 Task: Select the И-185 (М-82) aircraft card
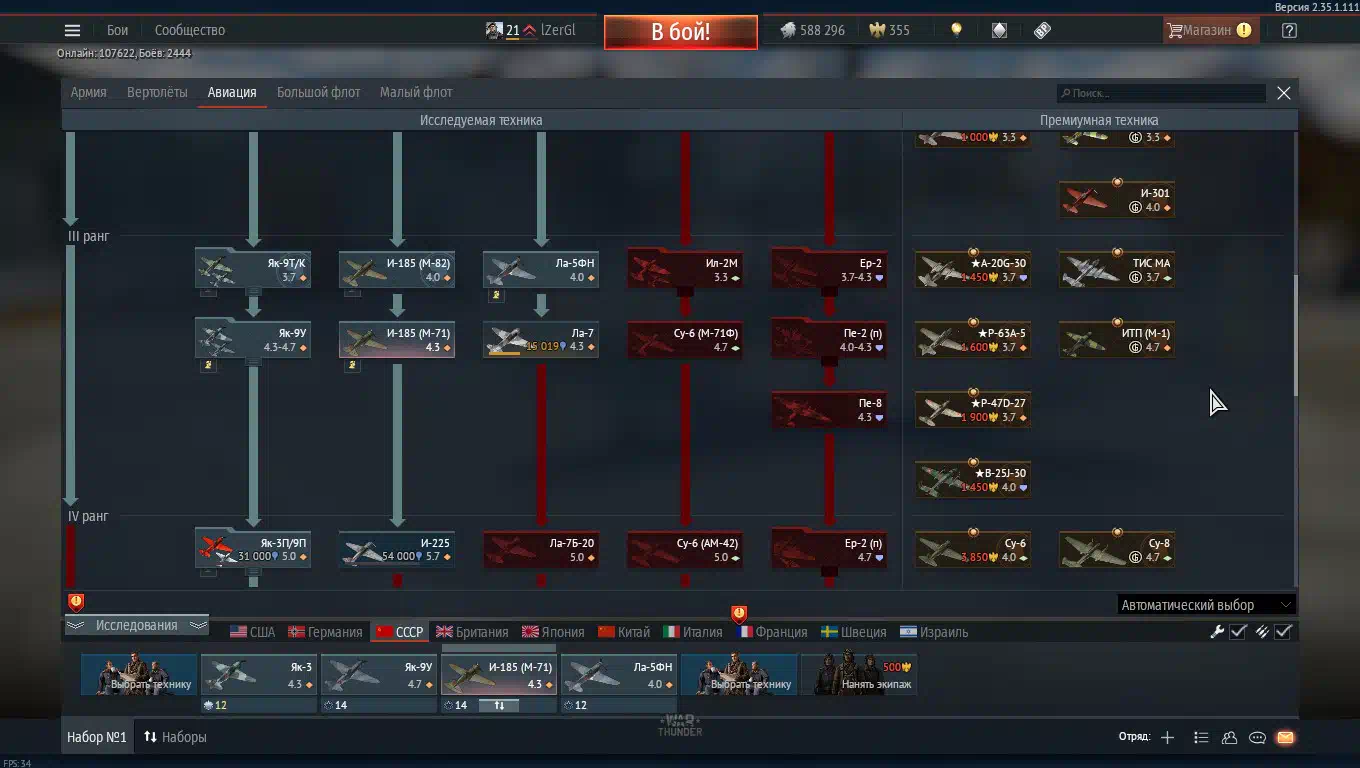pos(397,270)
